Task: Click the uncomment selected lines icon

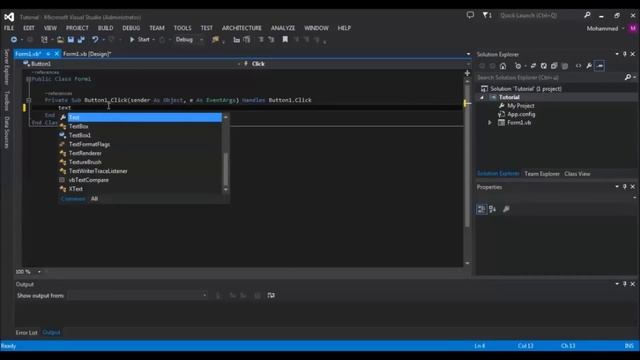Action: click(x=271, y=40)
